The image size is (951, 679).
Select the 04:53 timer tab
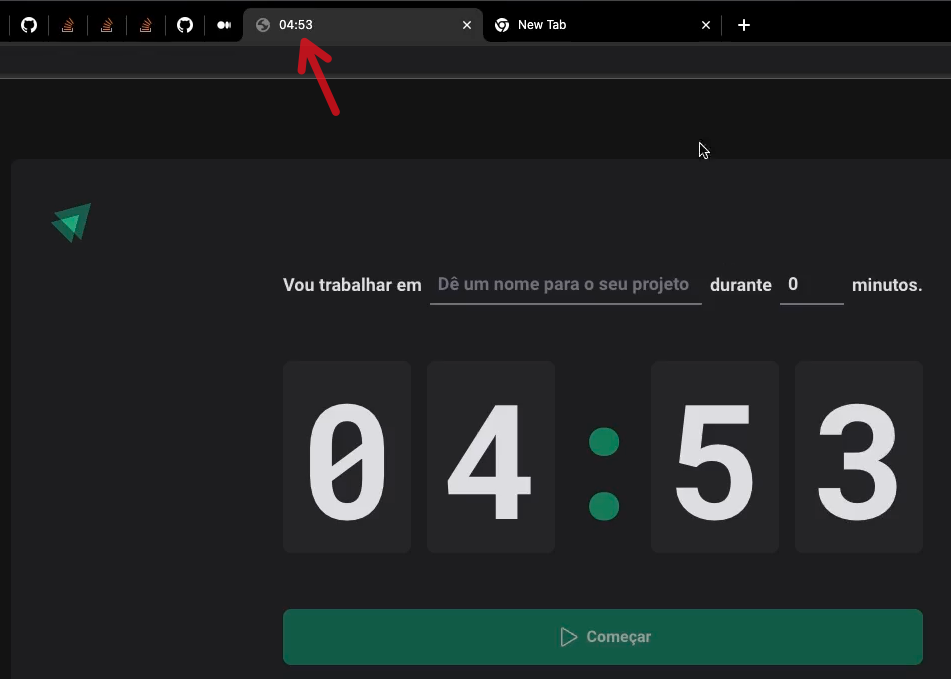pyautogui.click(x=363, y=25)
